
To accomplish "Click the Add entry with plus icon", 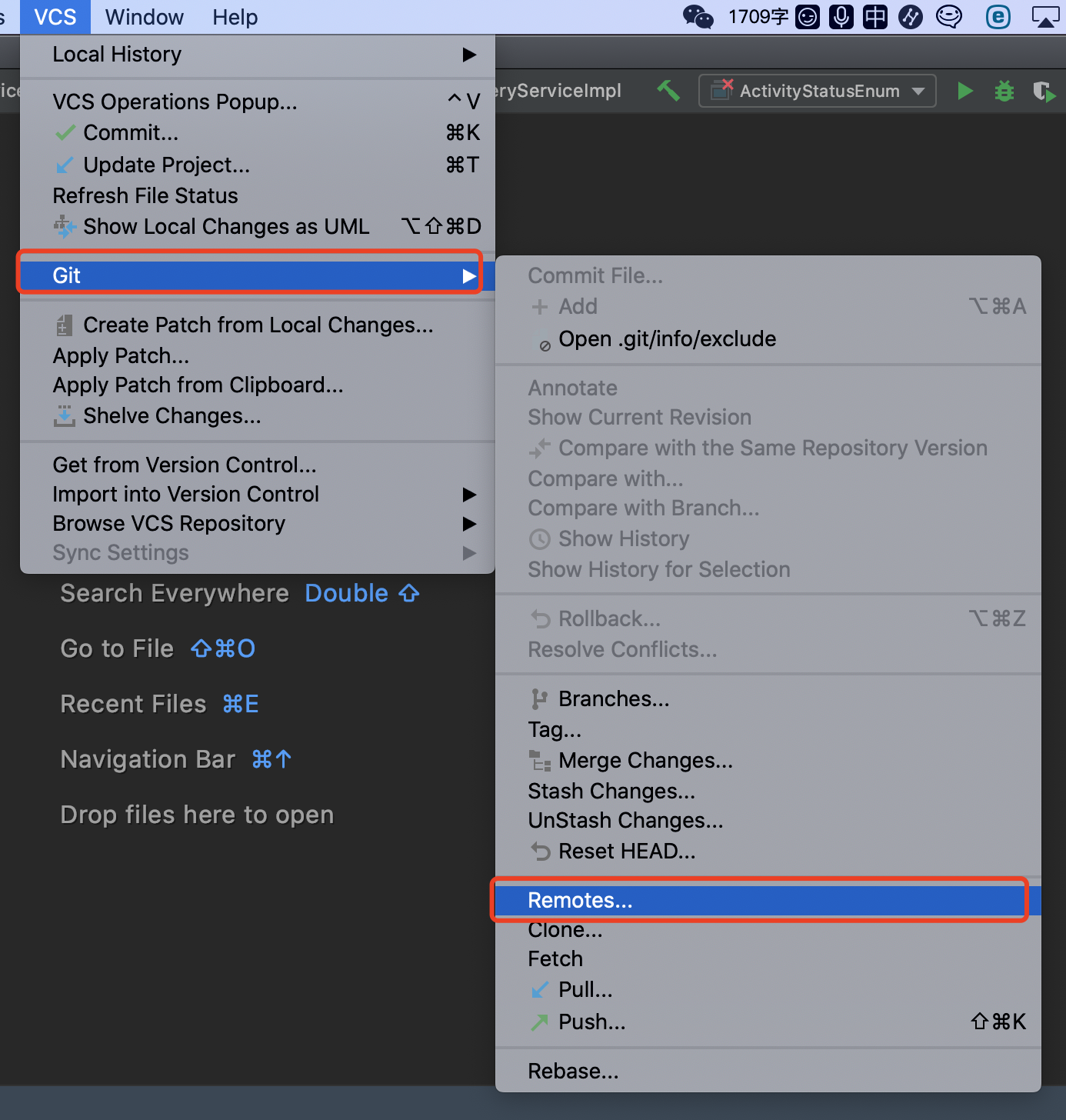I will [x=768, y=306].
